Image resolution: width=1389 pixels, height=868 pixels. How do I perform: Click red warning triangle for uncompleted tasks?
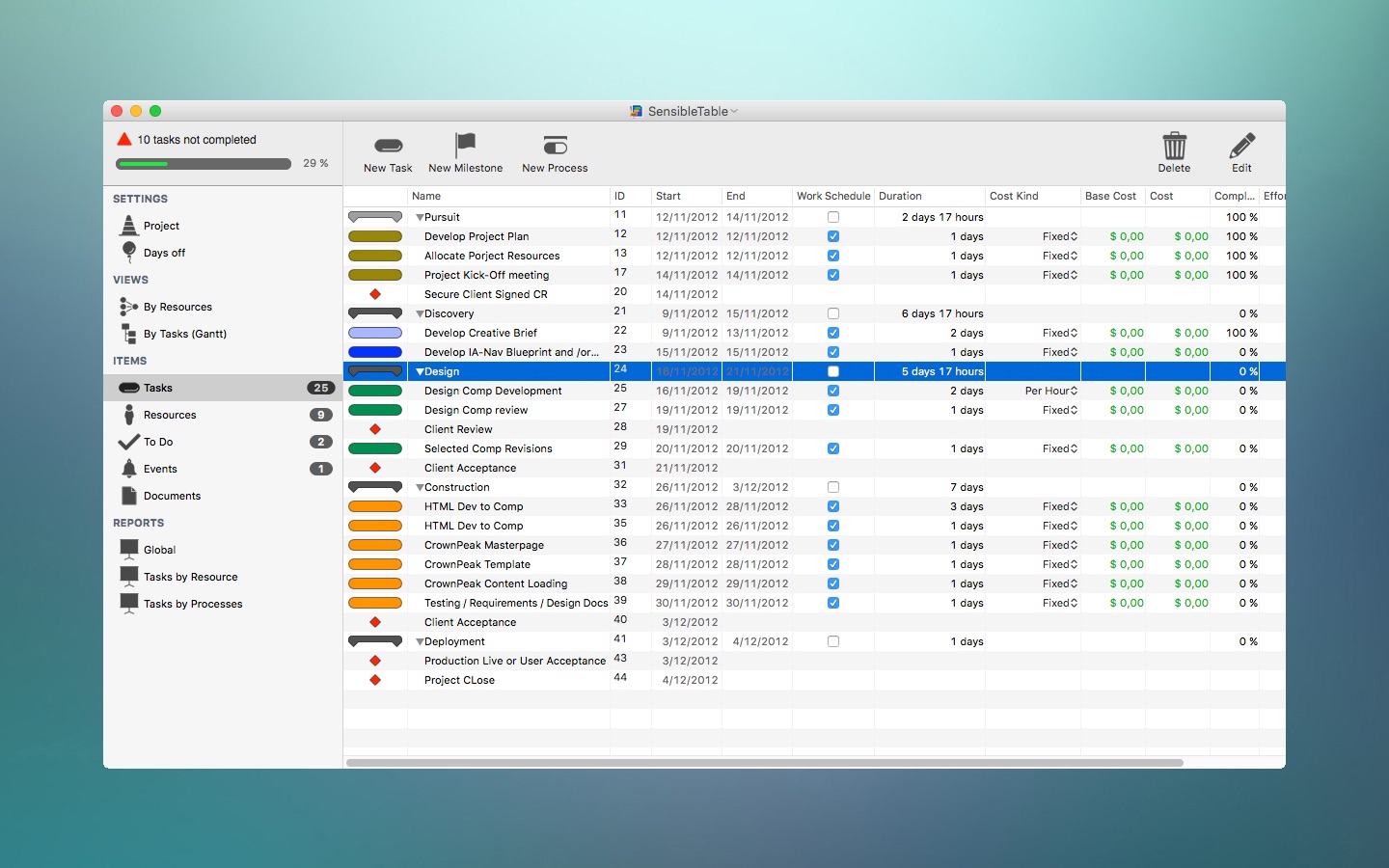coord(124,140)
